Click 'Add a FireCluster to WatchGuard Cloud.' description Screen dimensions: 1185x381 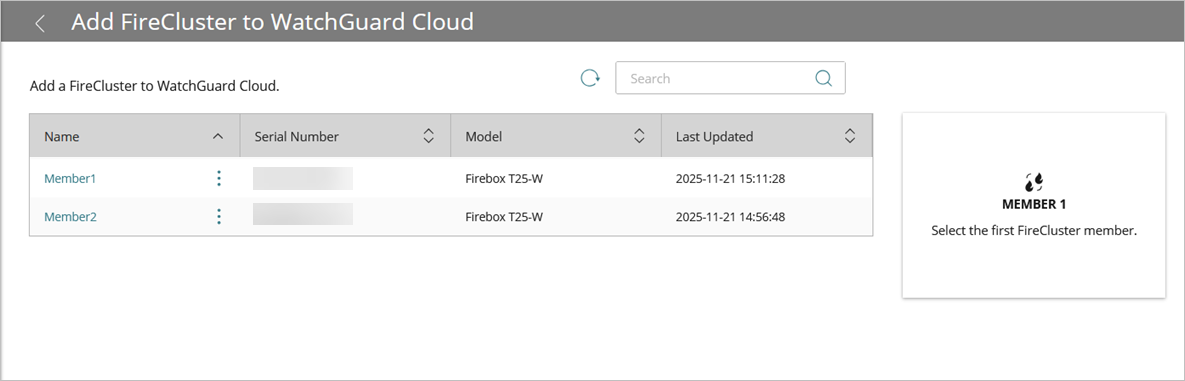(155, 86)
